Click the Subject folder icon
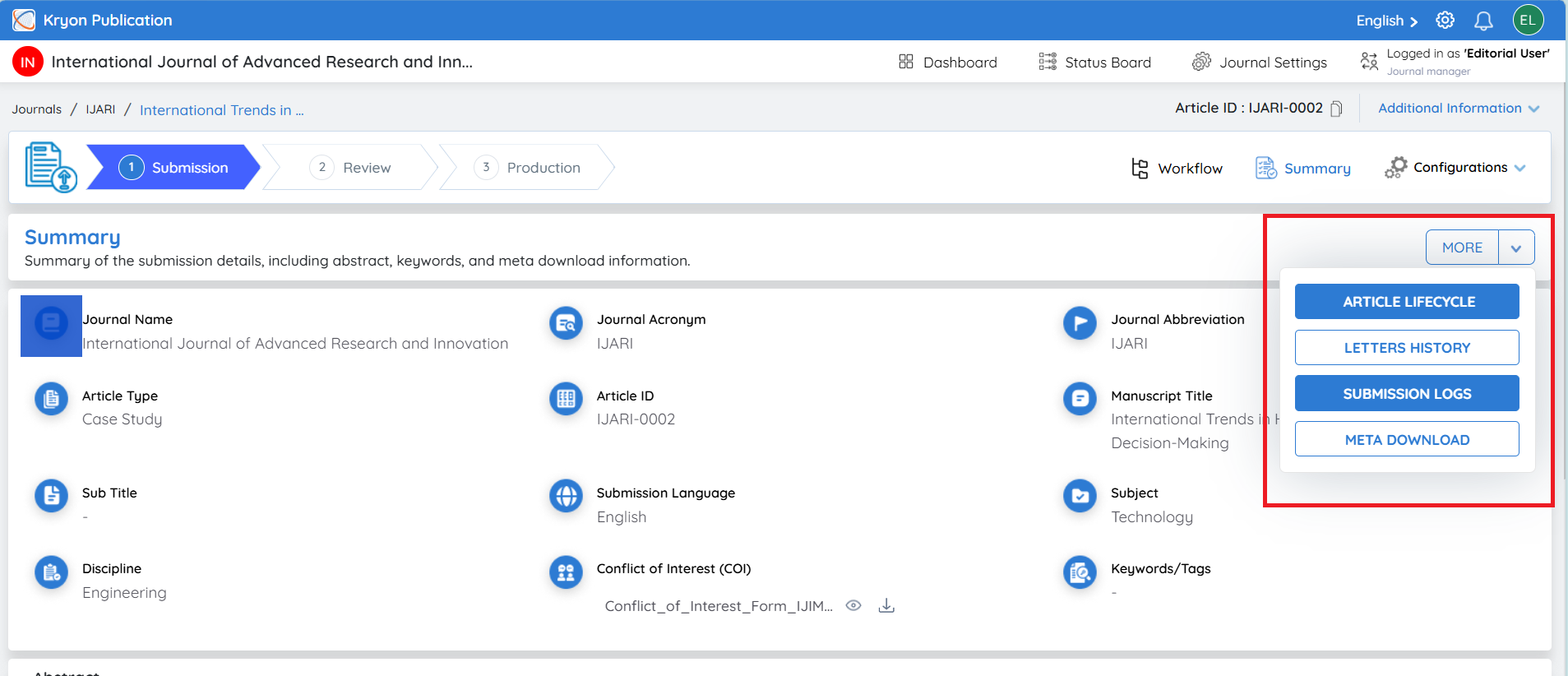 pos(1080,497)
